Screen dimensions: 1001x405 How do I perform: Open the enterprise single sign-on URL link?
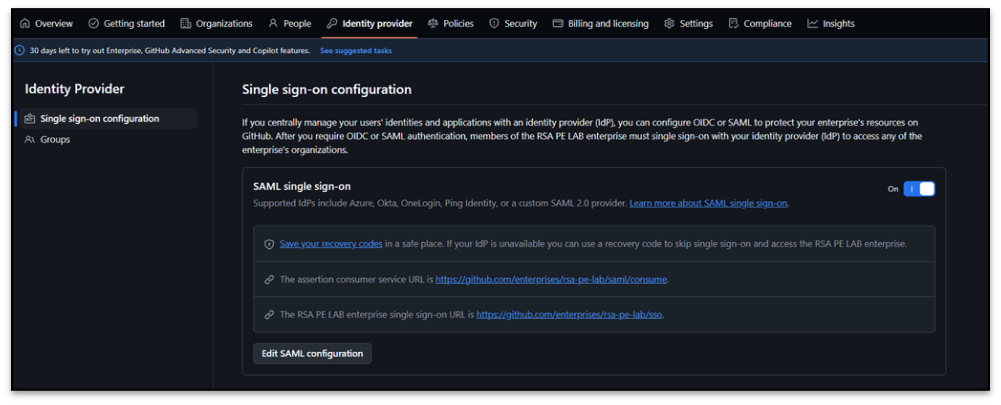(569, 314)
